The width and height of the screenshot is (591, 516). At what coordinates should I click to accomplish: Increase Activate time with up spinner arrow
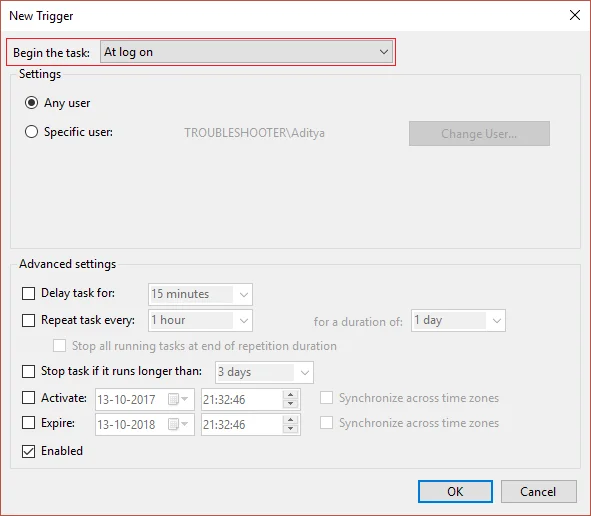[291, 395]
